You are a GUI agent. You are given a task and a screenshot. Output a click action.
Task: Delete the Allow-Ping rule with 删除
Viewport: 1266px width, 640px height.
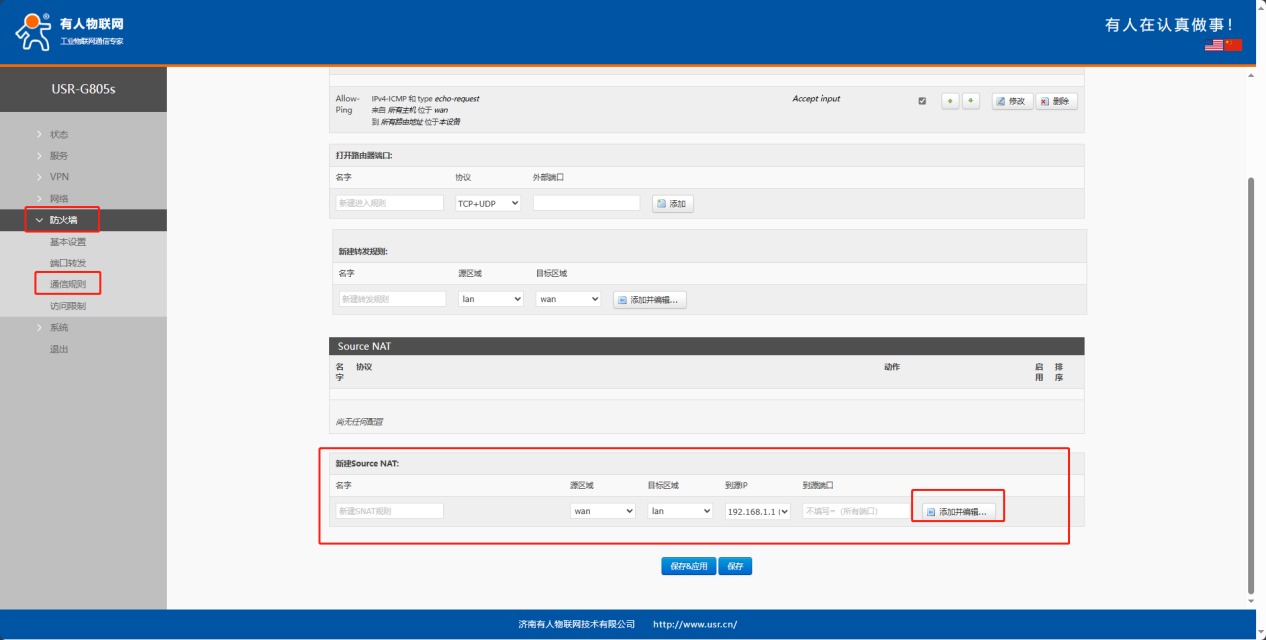(1056, 101)
